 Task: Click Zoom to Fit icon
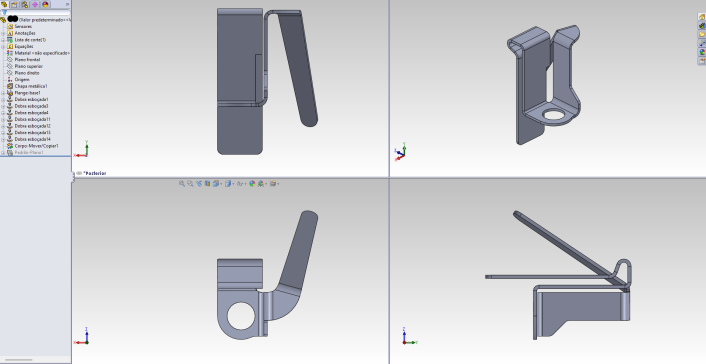[182, 184]
